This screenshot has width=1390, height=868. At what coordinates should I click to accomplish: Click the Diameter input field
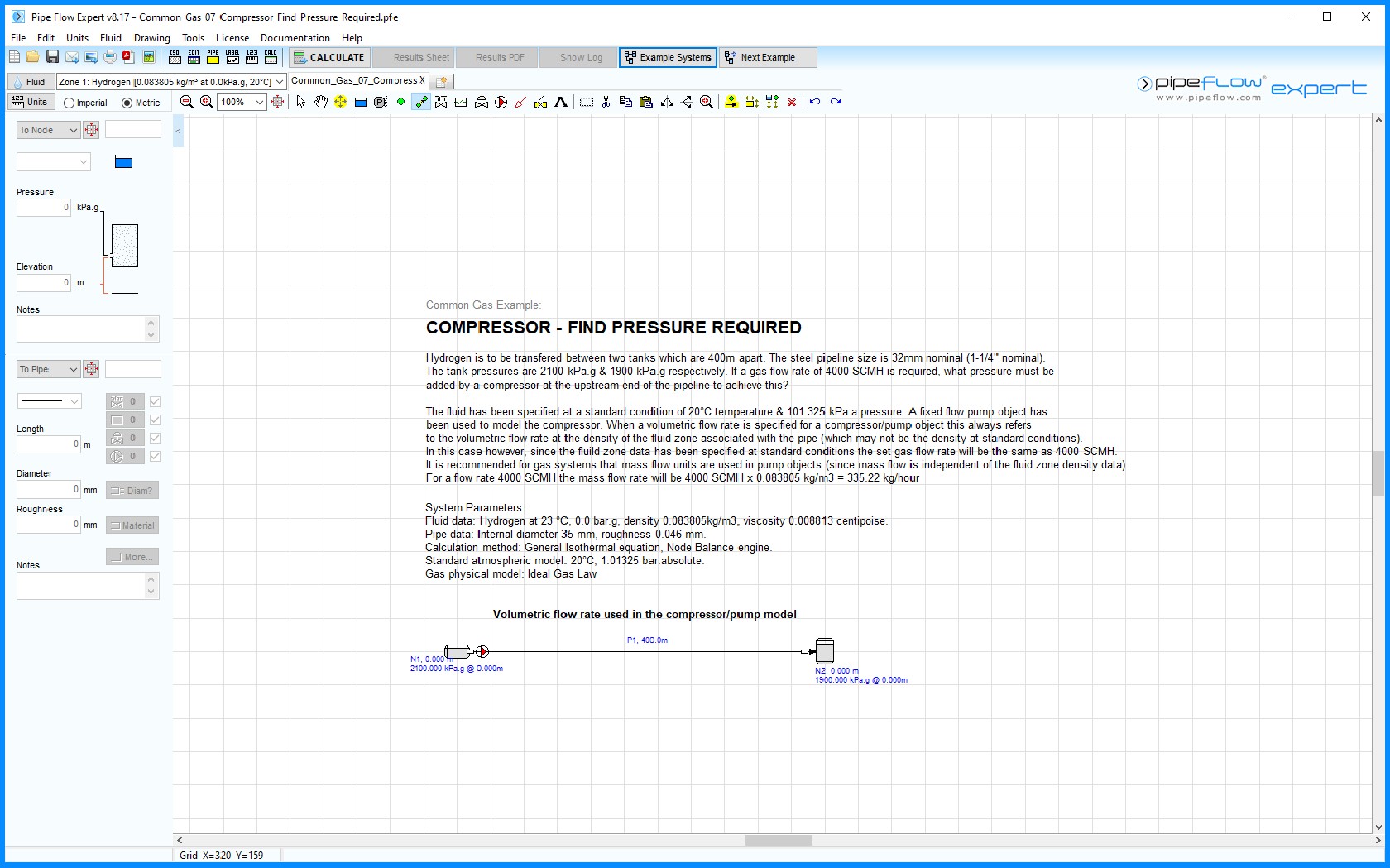[x=49, y=489]
